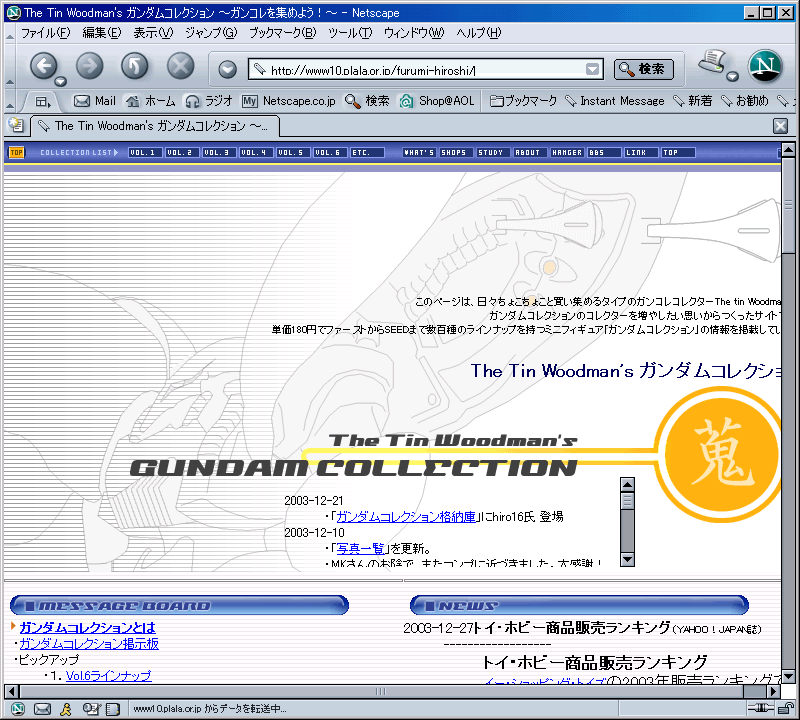Click the down arrow of the update-log scrollbar
The width and height of the screenshot is (800, 720).
627,559
